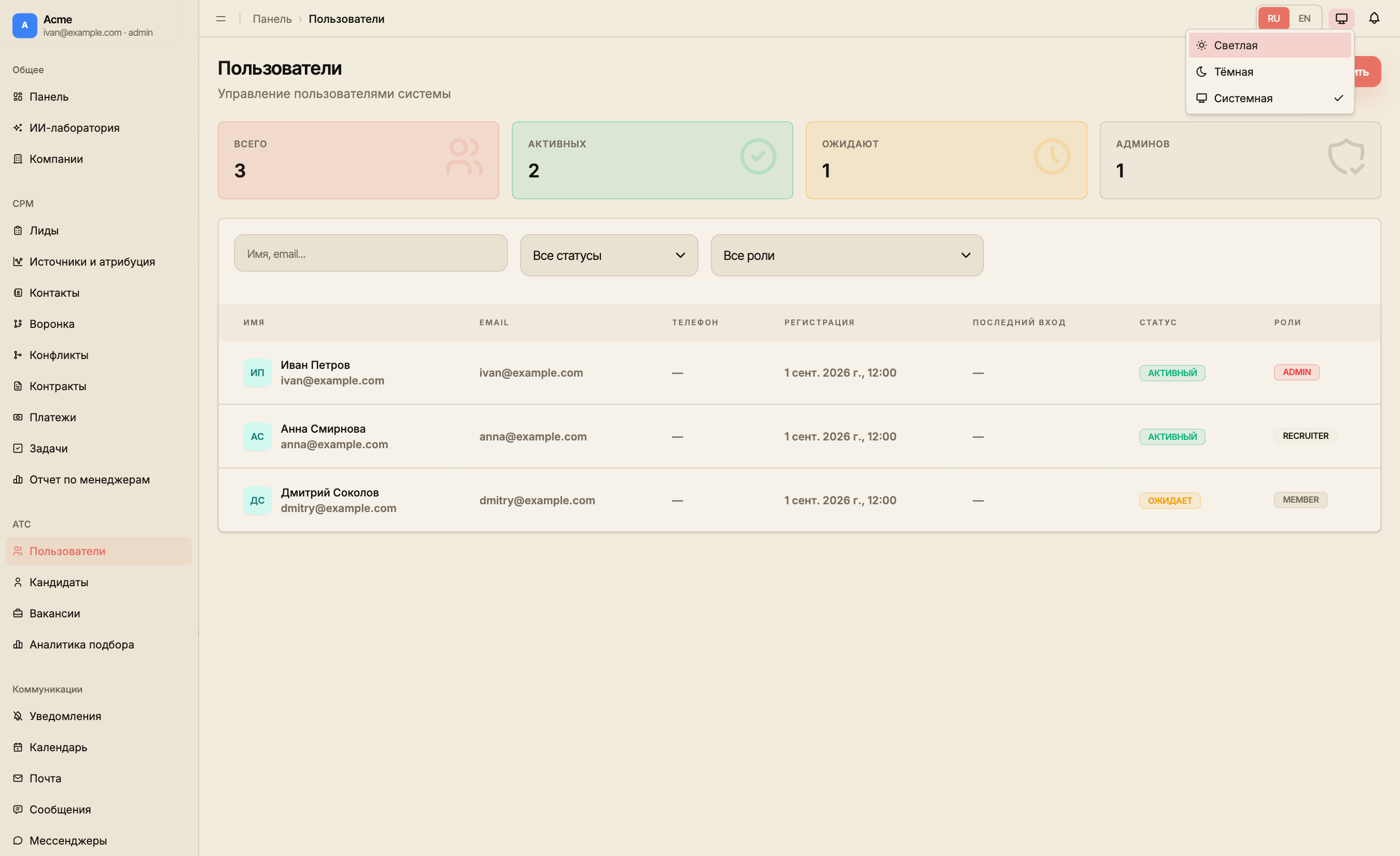The height and width of the screenshot is (856, 1400).
Task: Click the sidebar collapse hamburger icon
Action: 221,19
